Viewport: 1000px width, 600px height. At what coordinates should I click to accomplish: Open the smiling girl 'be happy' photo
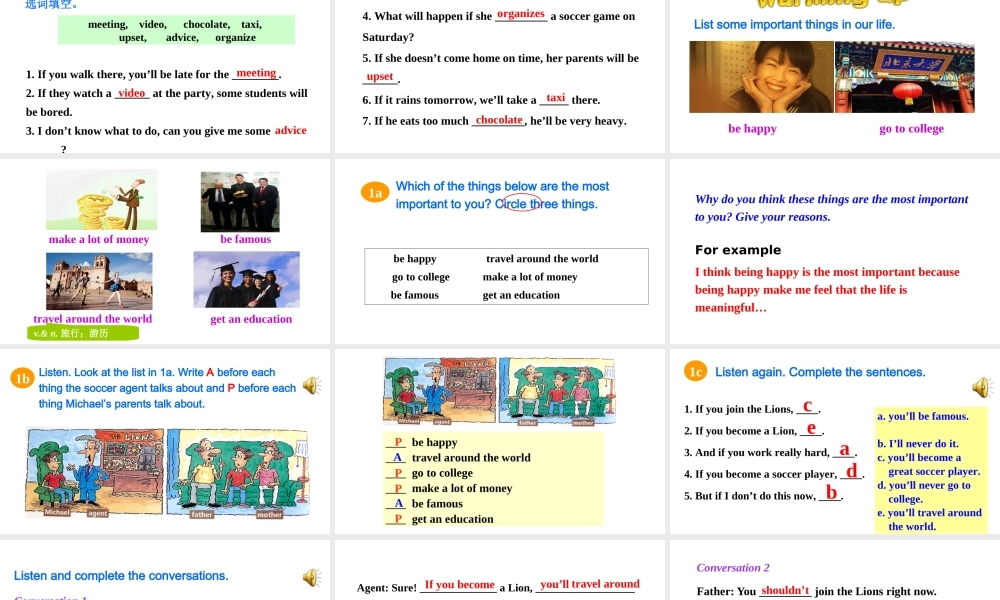click(753, 77)
